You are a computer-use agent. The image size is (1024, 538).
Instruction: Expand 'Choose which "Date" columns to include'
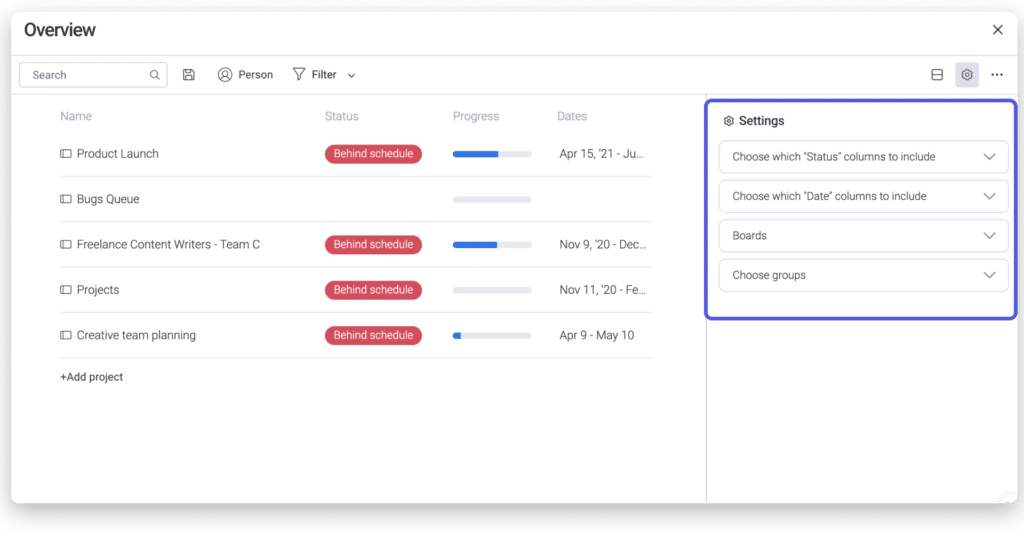point(863,196)
